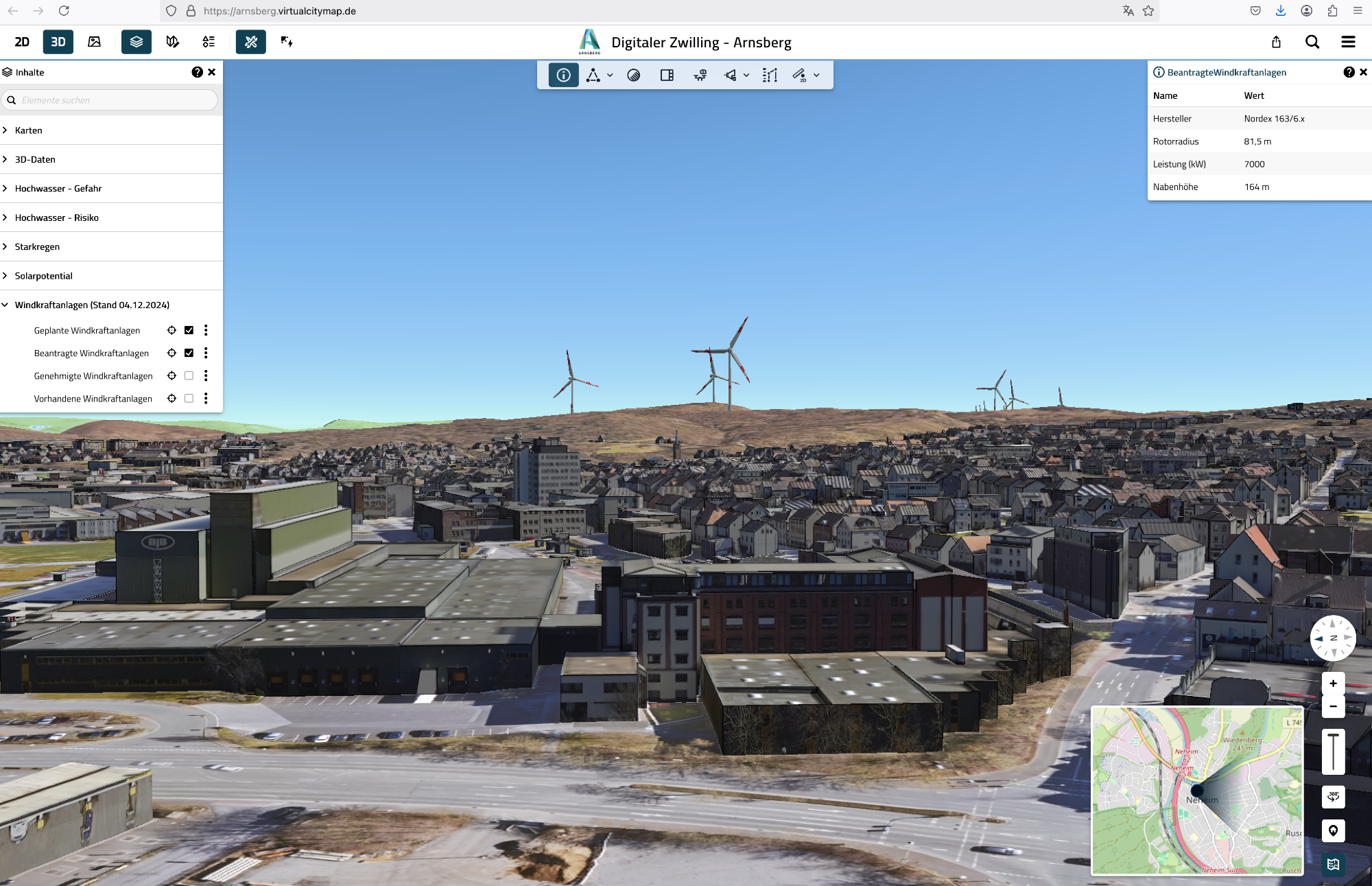
Task: Select the height profile tool
Action: pyautogui.click(x=770, y=75)
